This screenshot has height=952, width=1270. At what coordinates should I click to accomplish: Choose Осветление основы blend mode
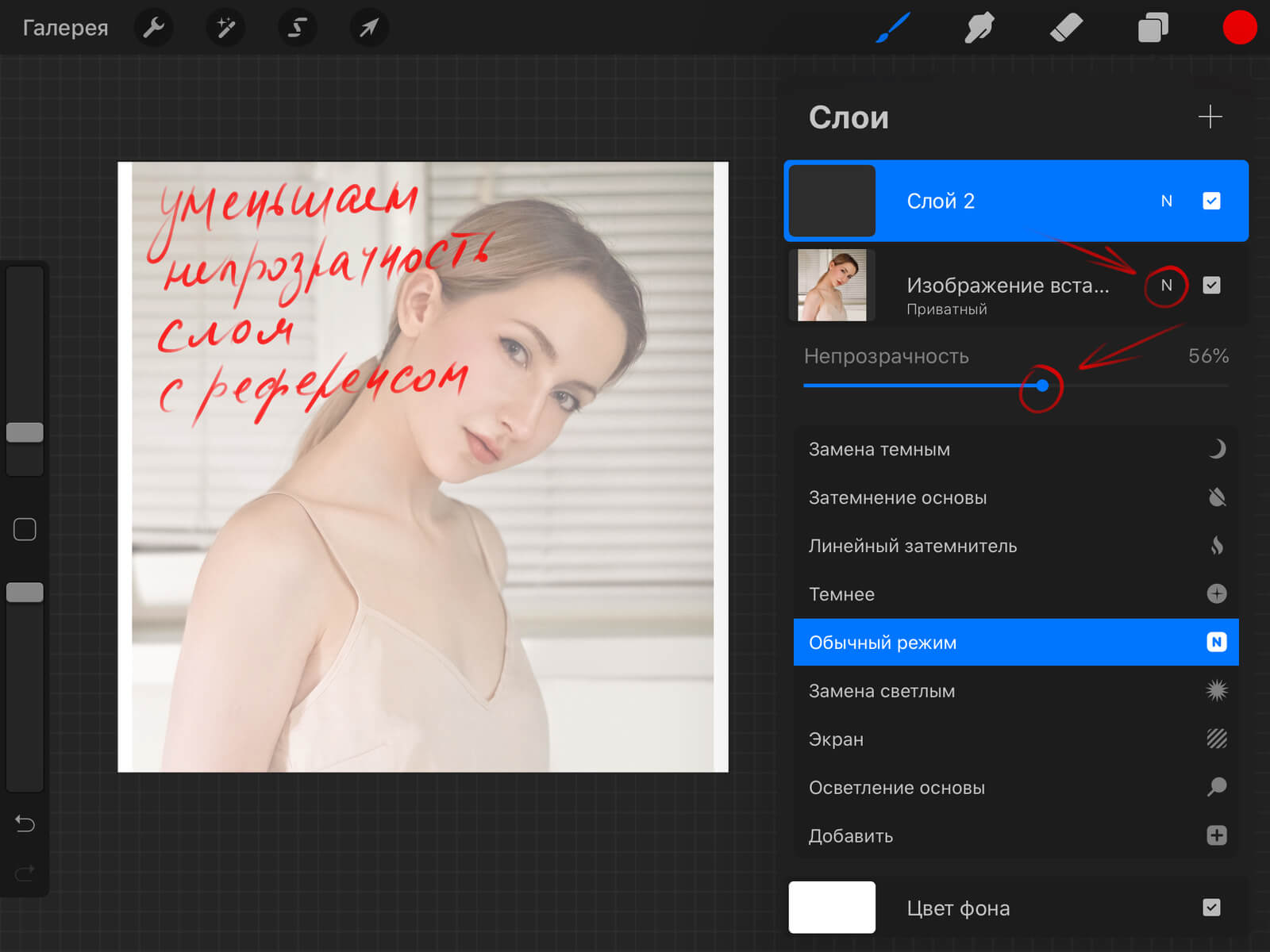[x=1016, y=788]
